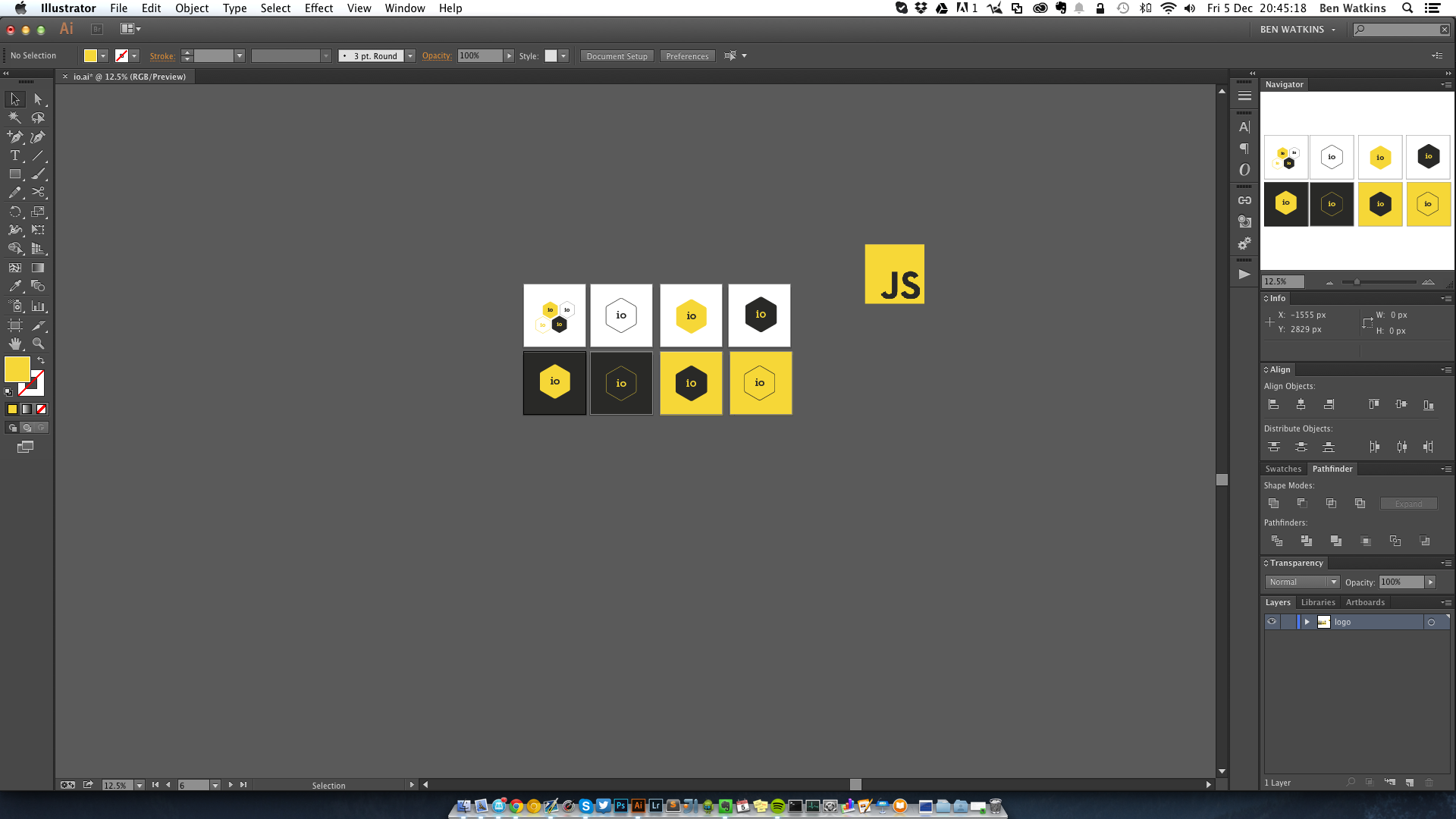Image resolution: width=1456 pixels, height=819 pixels.
Task: Select the Pen tool
Action: (x=15, y=137)
